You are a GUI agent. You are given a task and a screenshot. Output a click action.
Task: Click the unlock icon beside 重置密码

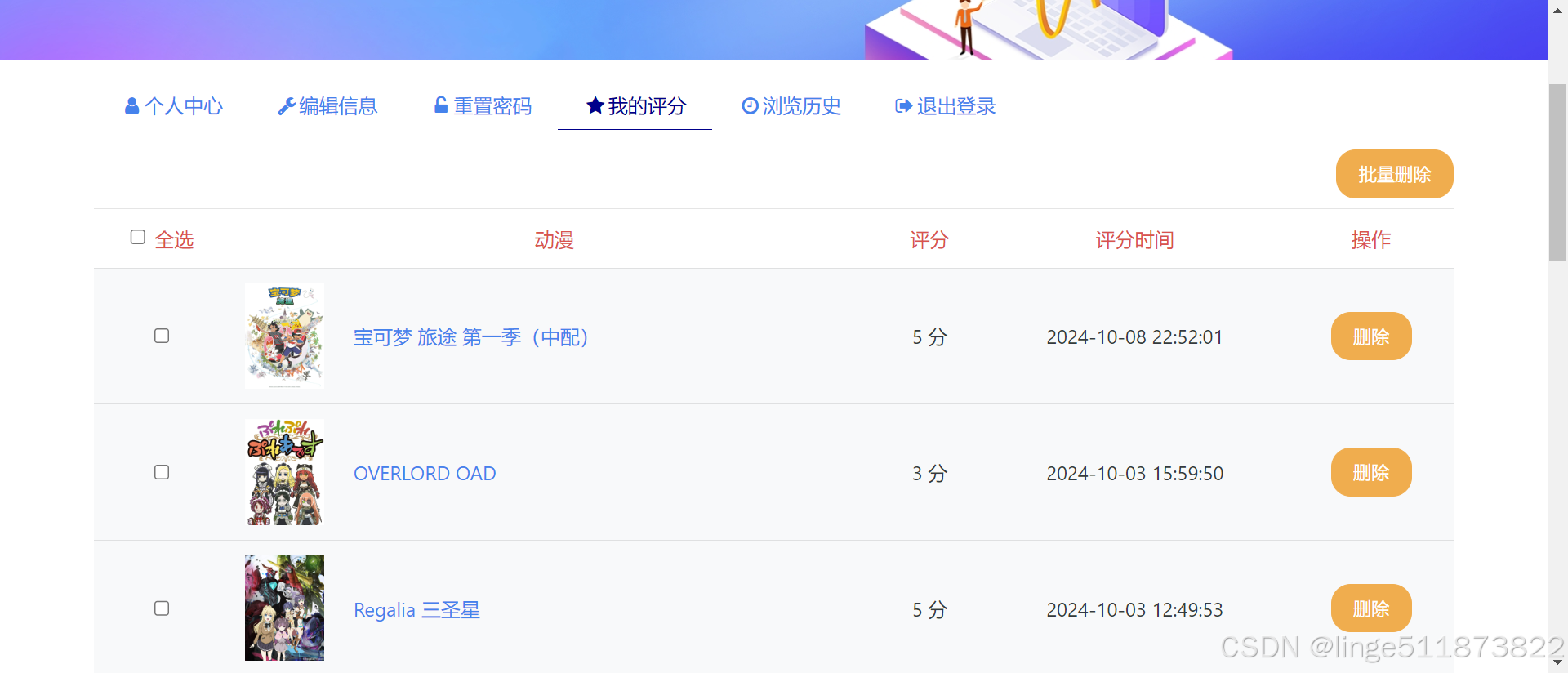tap(441, 105)
